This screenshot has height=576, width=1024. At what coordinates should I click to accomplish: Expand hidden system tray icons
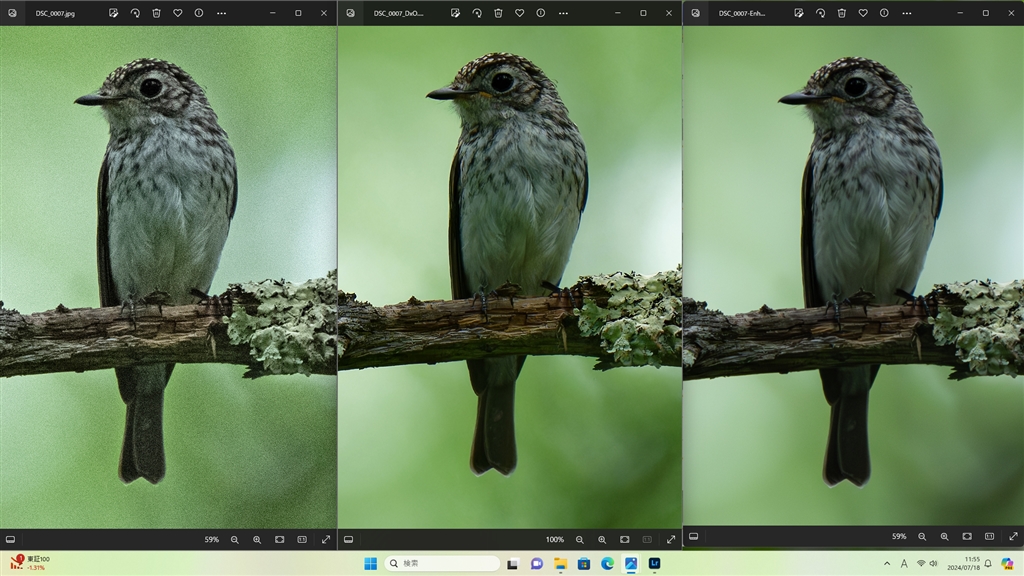pos(886,563)
